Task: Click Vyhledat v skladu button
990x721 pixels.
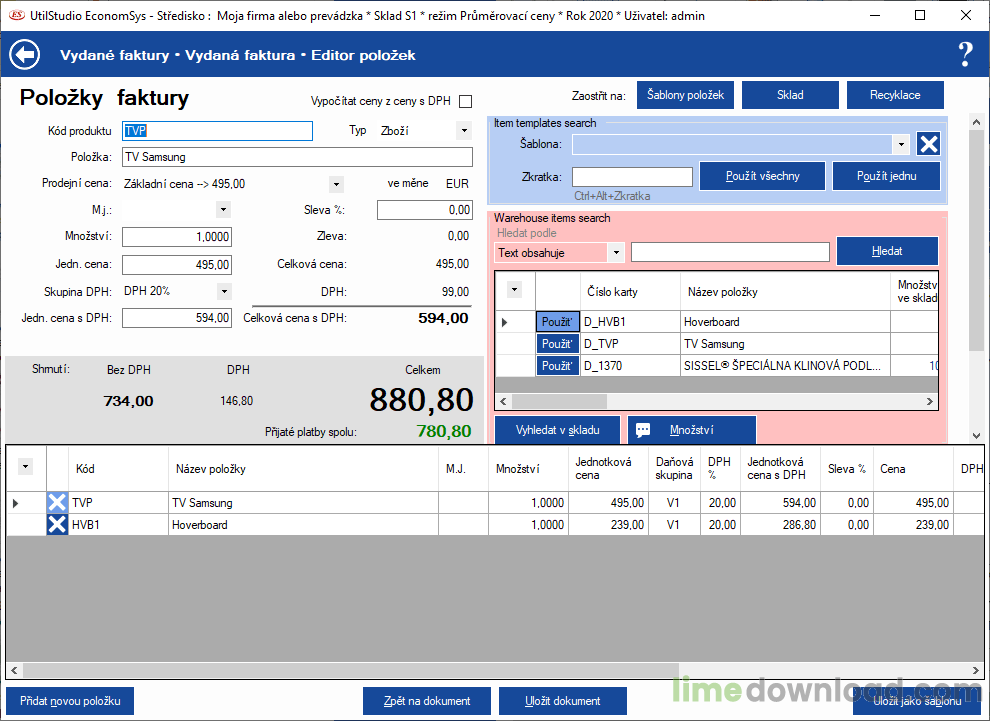Action: 557,430
